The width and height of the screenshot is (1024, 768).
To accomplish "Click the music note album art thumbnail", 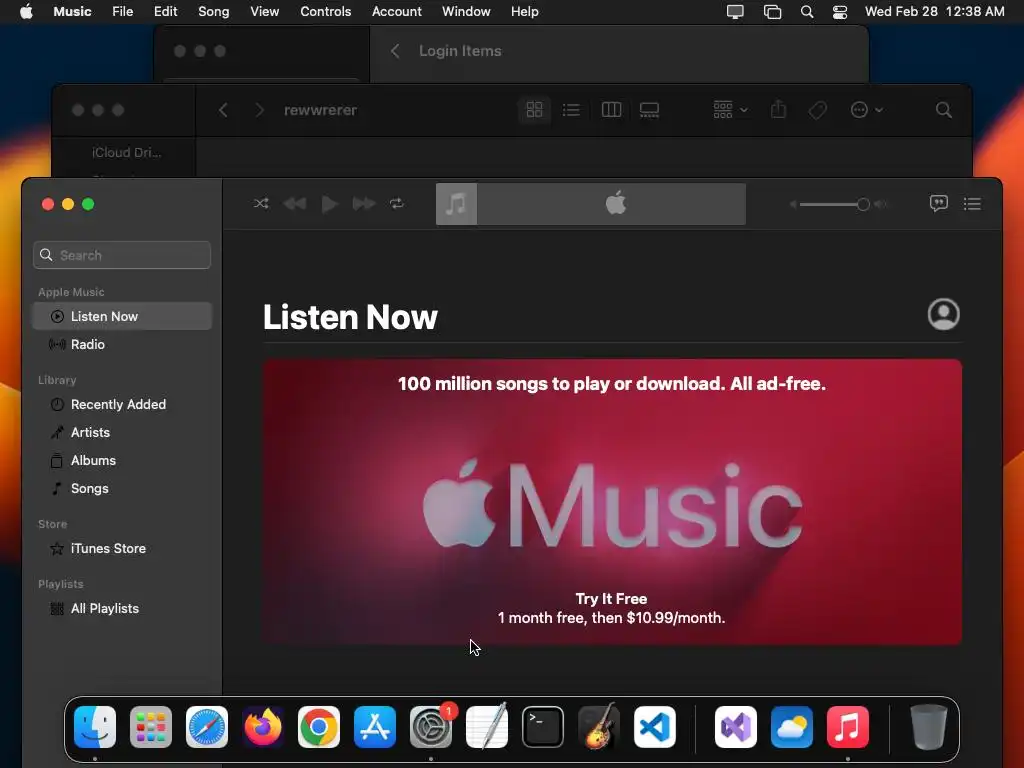I will tap(456, 204).
